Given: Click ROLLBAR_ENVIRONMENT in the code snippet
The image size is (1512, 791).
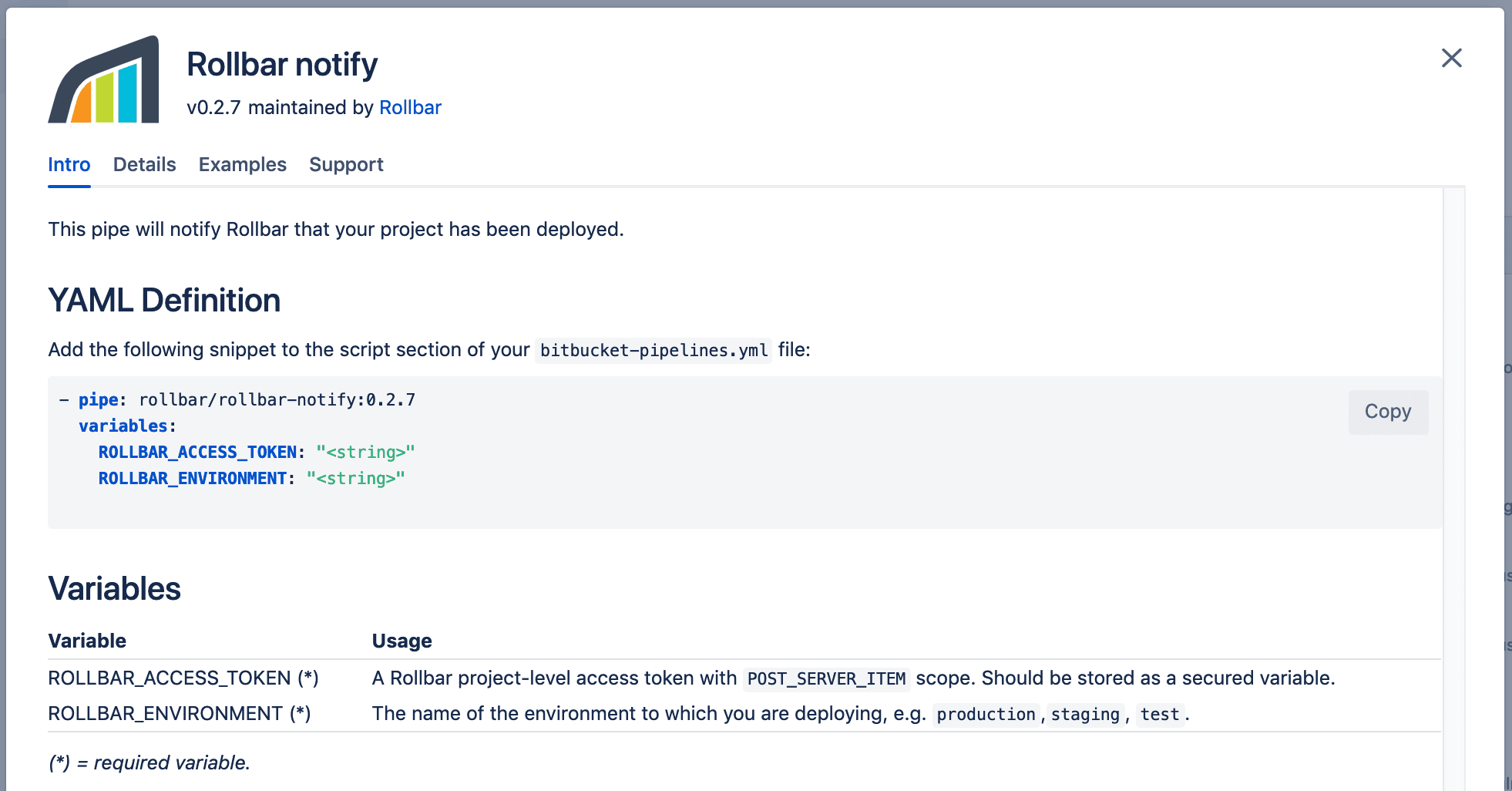Looking at the screenshot, I should pyautogui.click(x=193, y=478).
